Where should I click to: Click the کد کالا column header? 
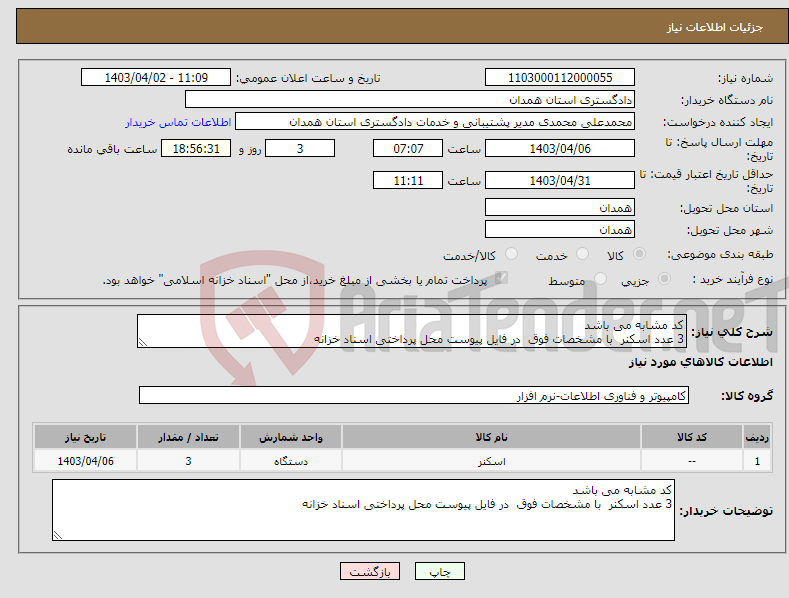[691, 437]
